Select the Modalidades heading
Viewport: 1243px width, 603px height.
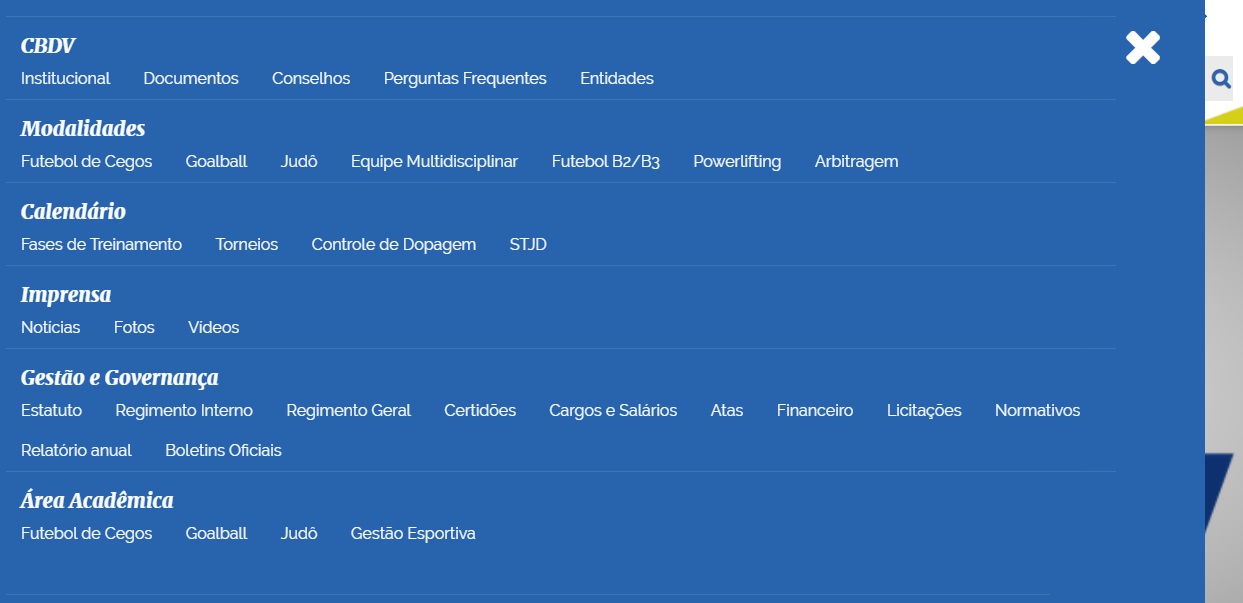click(x=83, y=129)
